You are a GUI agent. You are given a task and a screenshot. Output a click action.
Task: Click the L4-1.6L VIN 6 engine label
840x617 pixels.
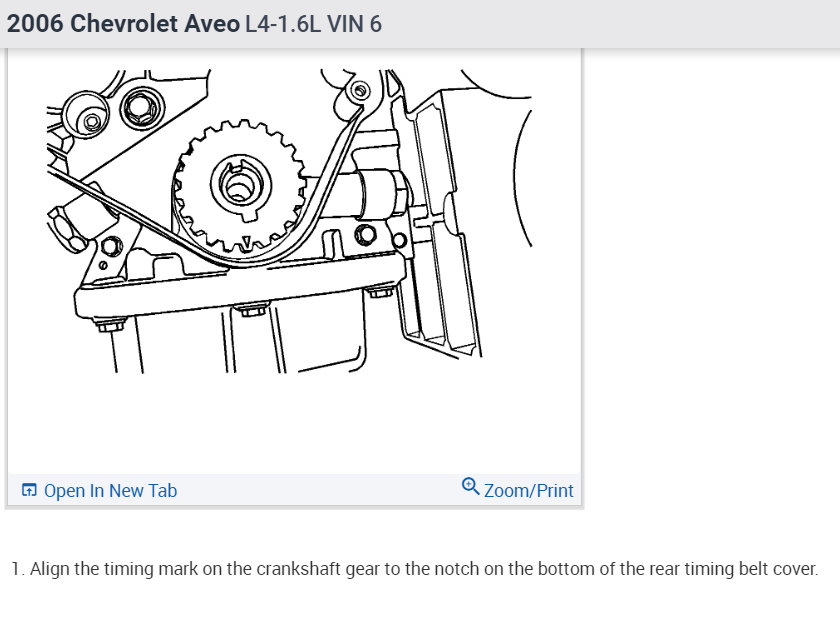(313, 24)
